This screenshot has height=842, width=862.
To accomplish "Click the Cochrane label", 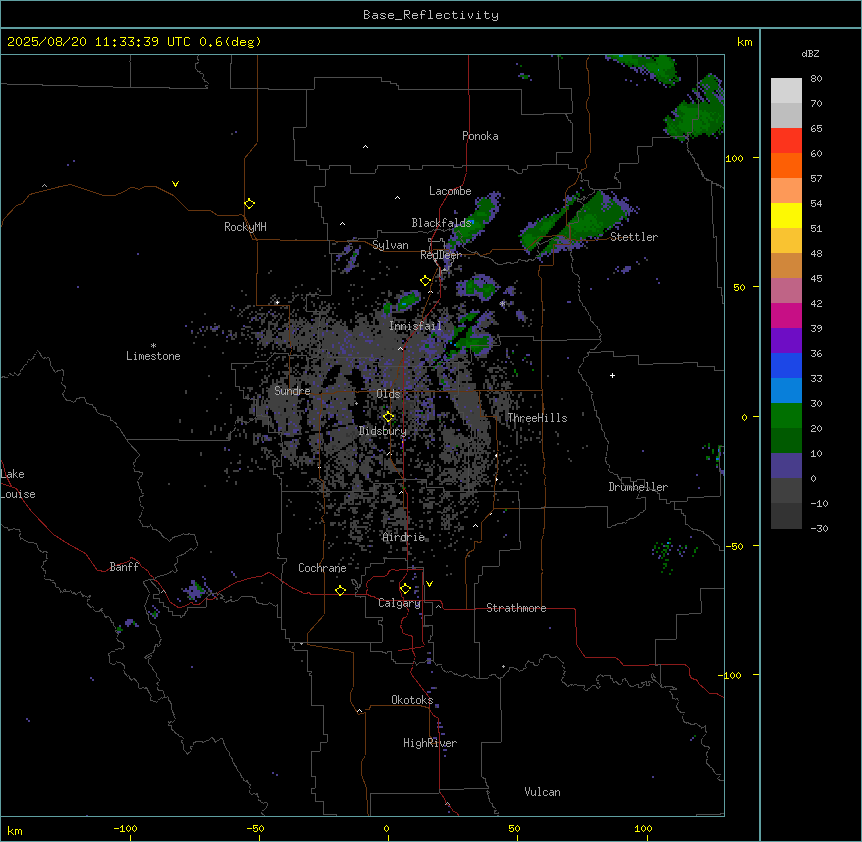I will pyautogui.click(x=322, y=568).
